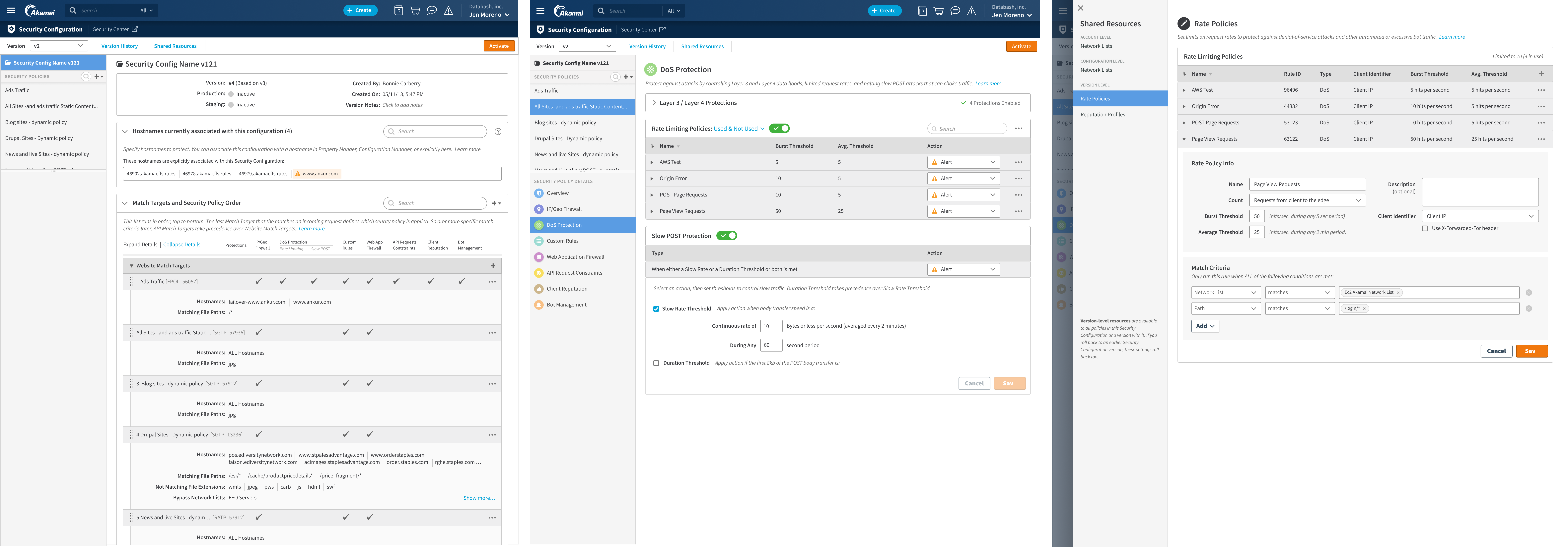The width and height of the screenshot is (1568, 550).
Task: Click Cancel in Rate Policies editor
Action: pyautogui.click(x=1496, y=351)
